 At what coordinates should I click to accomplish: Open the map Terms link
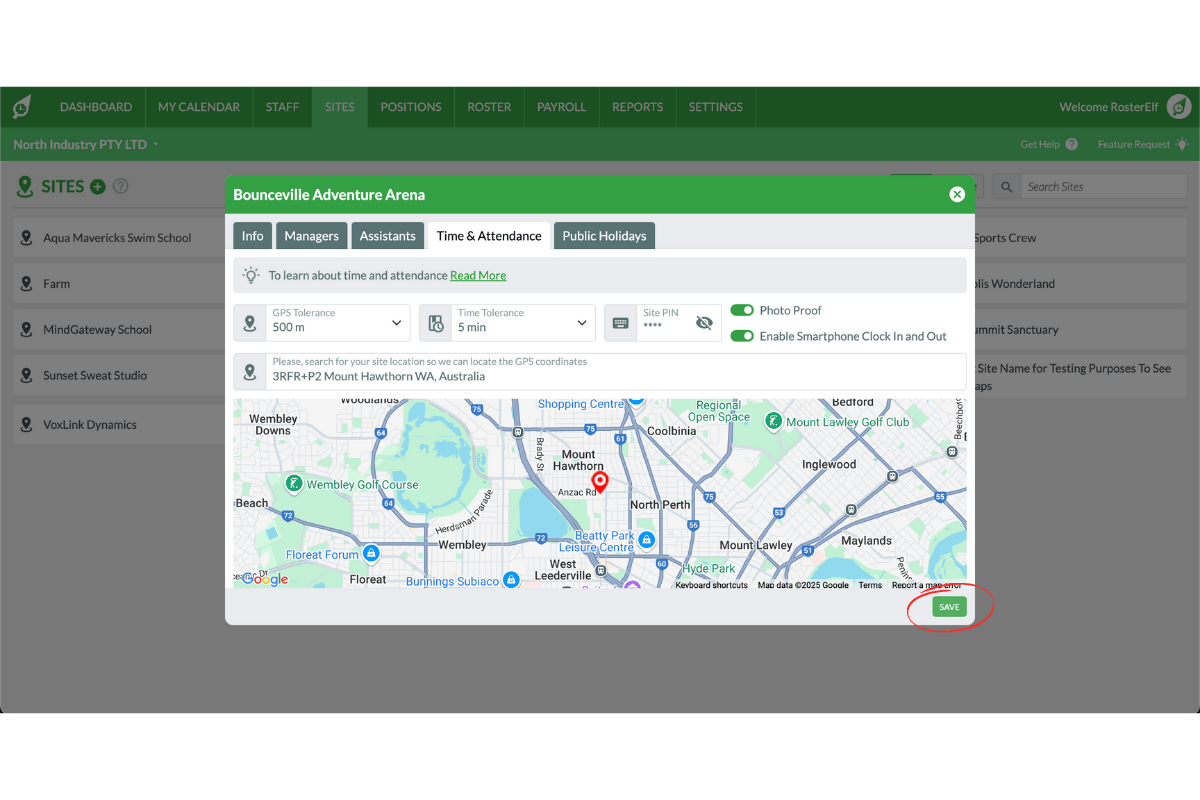[x=870, y=585]
